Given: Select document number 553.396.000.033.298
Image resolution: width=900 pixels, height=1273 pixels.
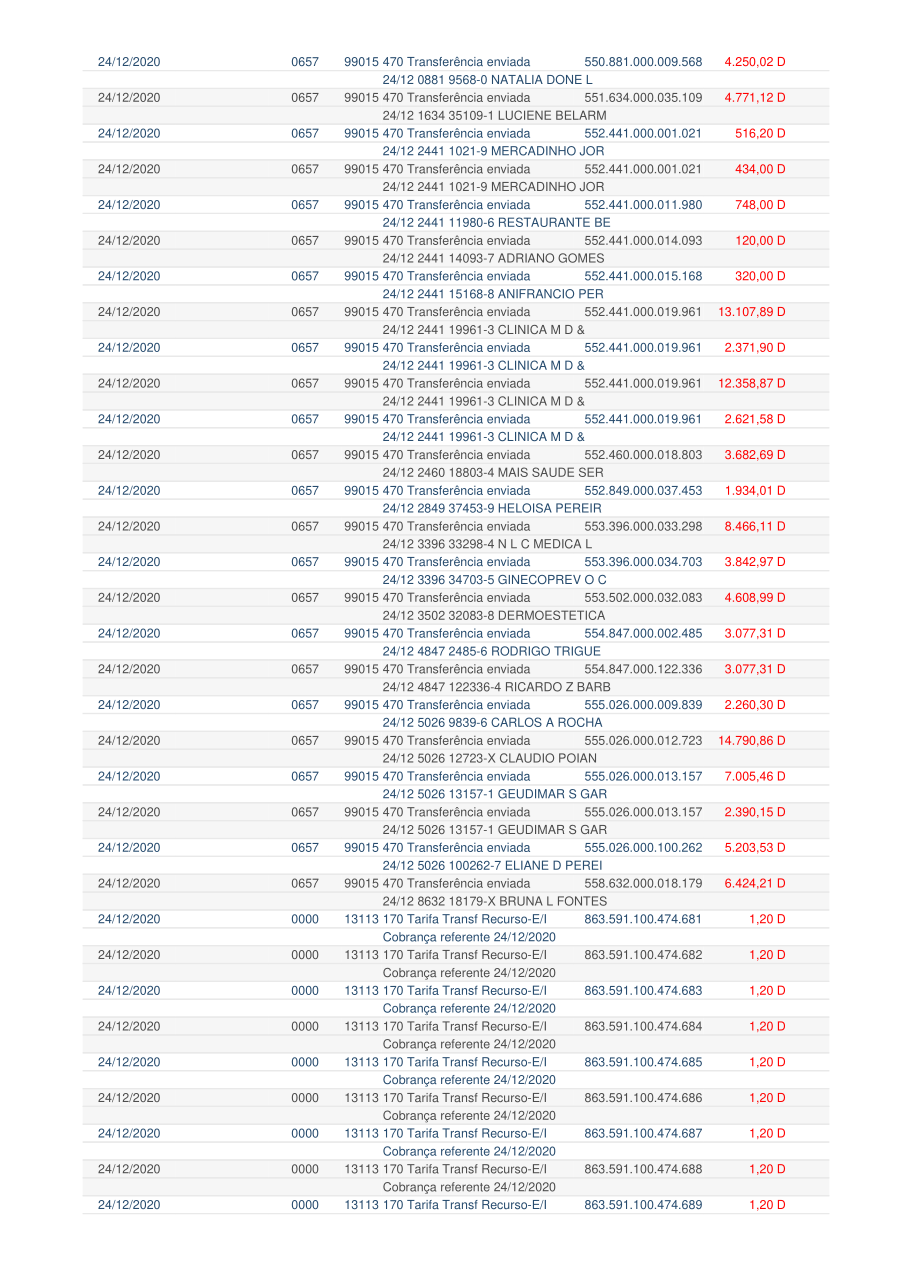Looking at the screenshot, I should (x=643, y=526).
